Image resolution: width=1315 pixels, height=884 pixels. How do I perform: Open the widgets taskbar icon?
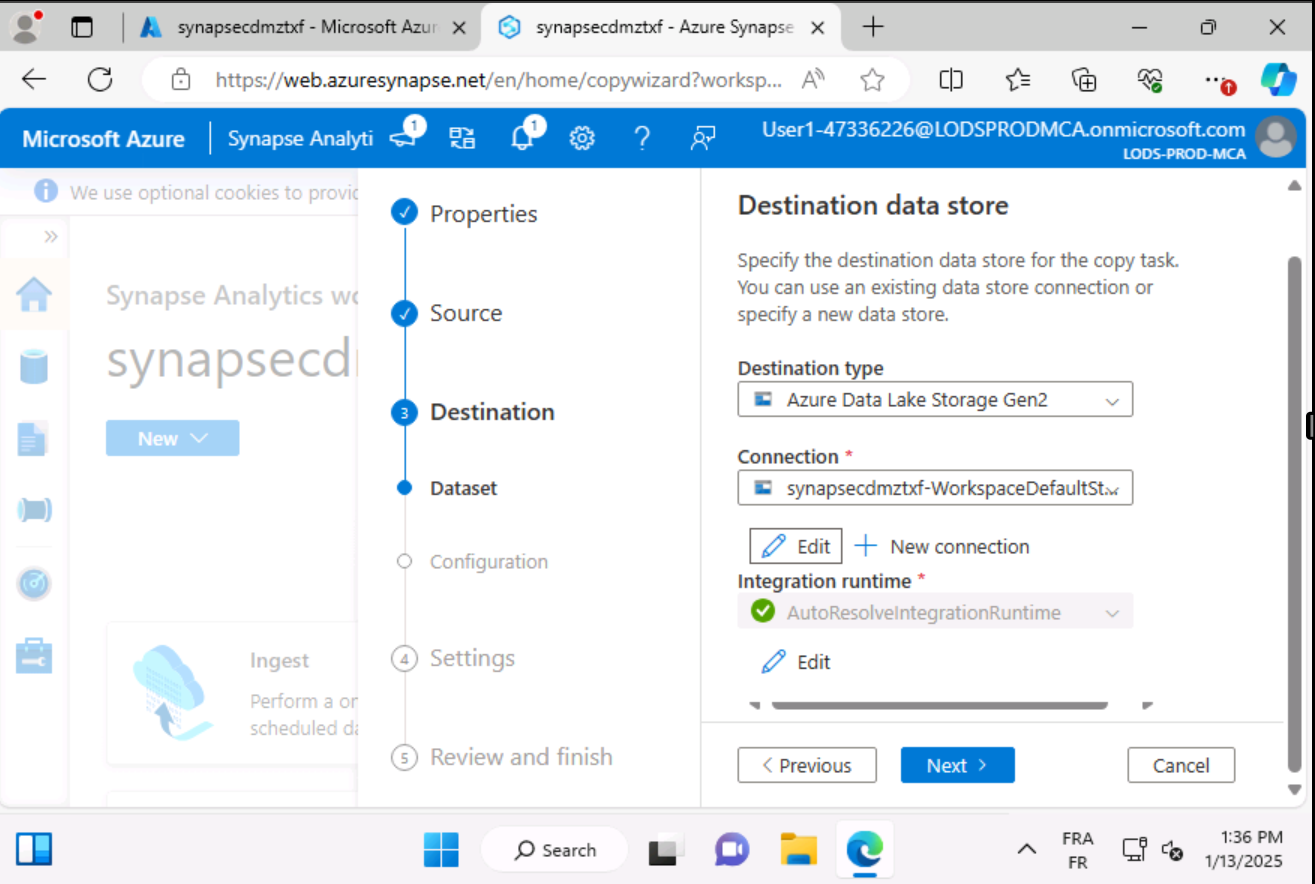pos(34,850)
